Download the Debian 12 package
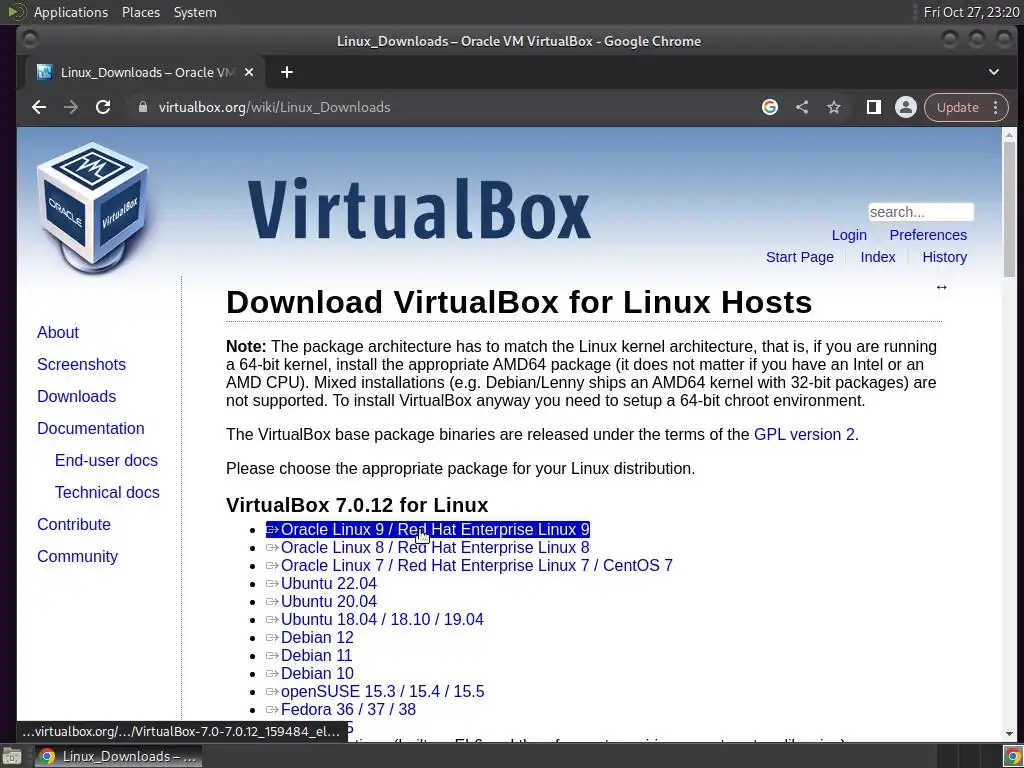The width and height of the screenshot is (1024, 768). [x=310, y=637]
